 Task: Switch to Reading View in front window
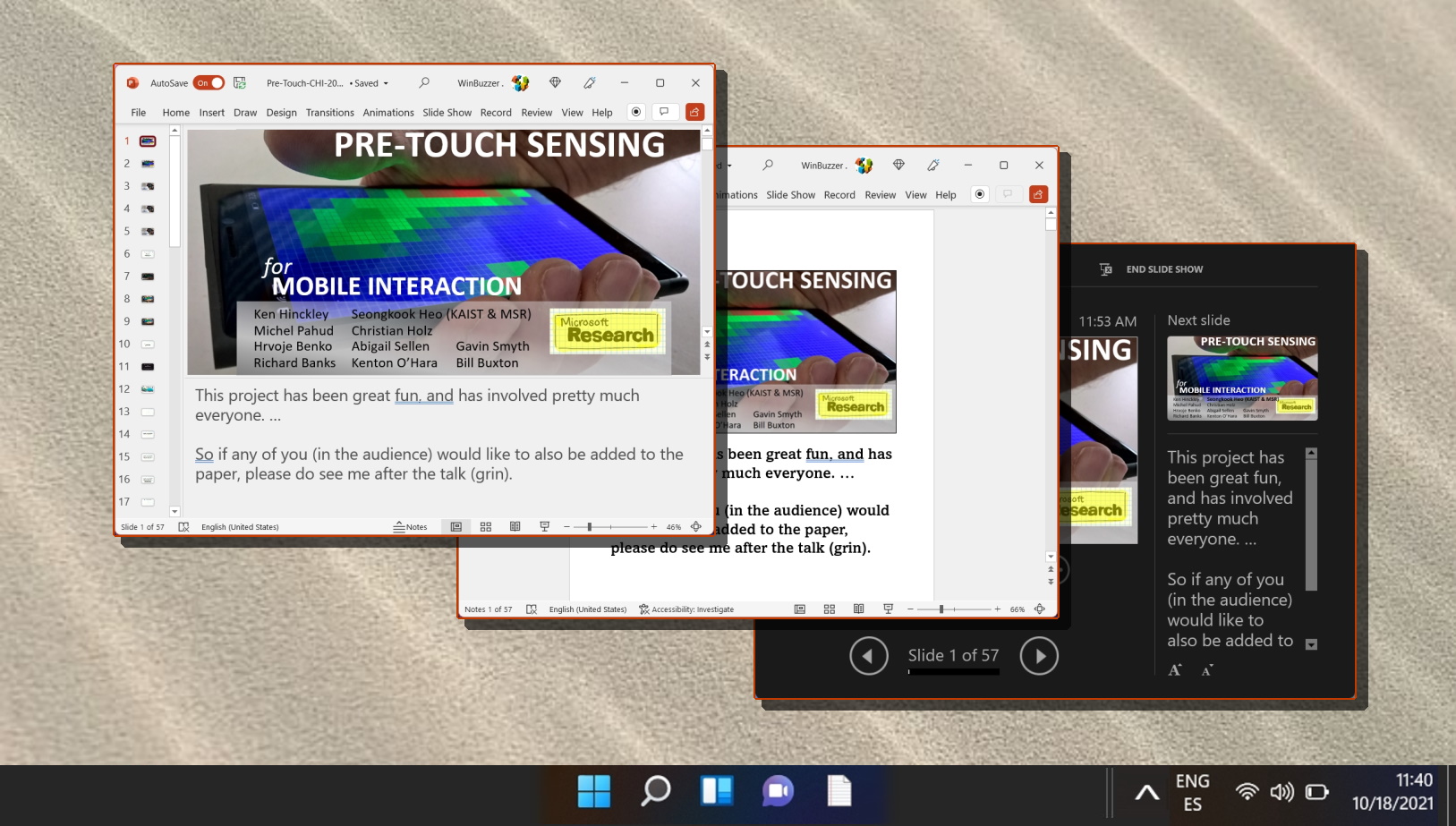515,527
